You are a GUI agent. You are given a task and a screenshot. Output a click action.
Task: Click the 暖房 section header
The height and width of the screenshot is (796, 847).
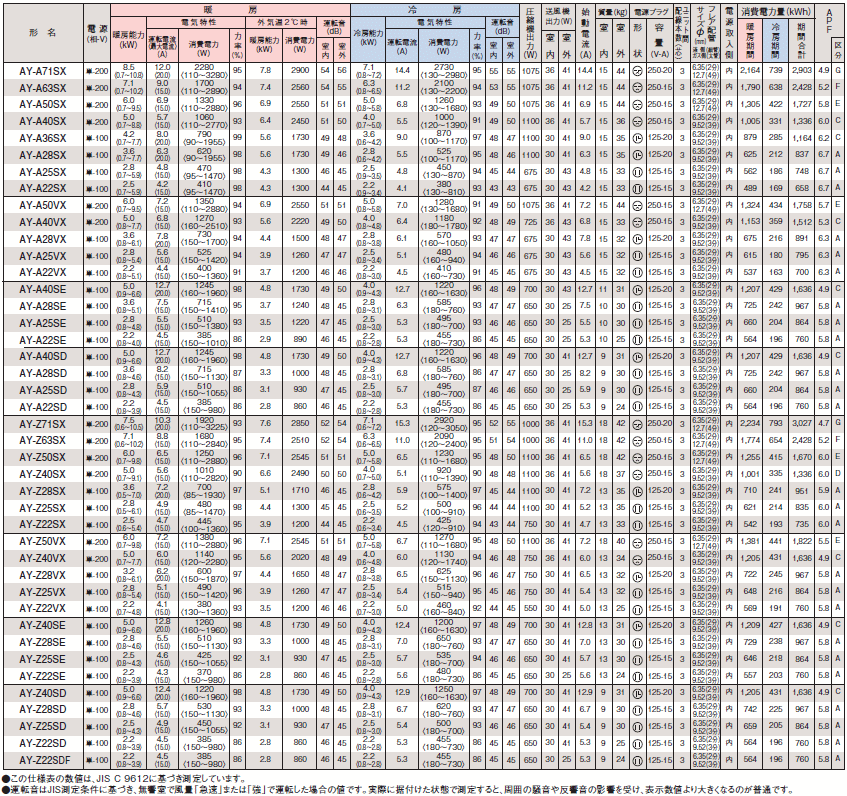(x=231, y=10)
